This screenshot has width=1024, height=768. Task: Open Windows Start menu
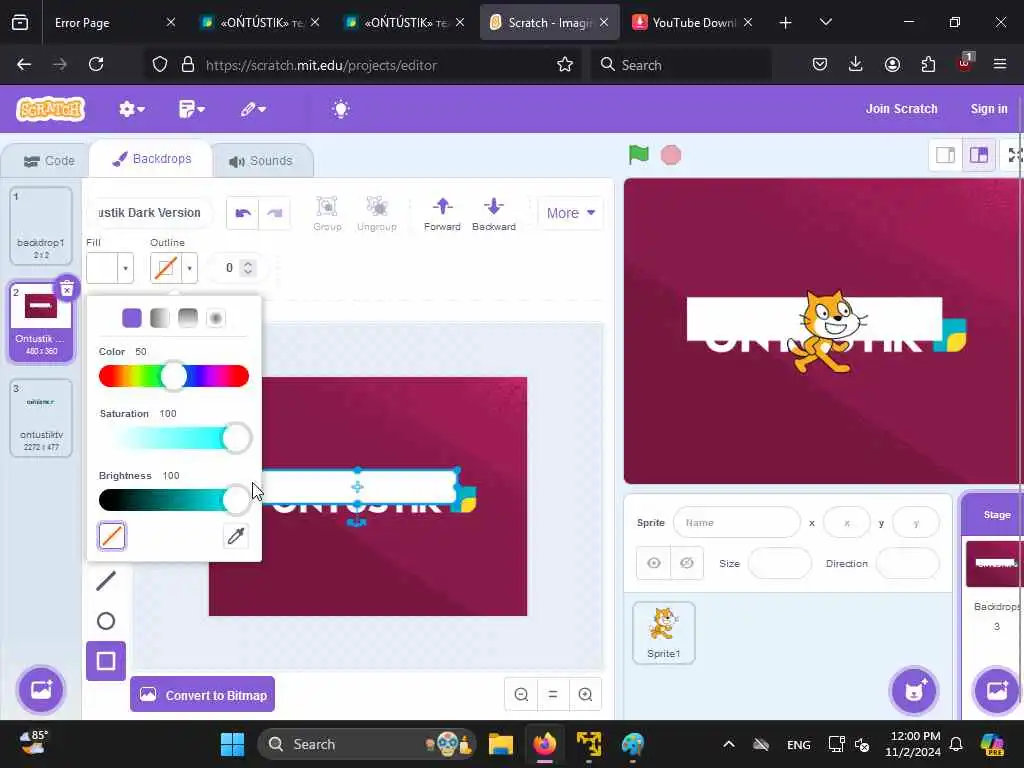[x=232, y=744]
